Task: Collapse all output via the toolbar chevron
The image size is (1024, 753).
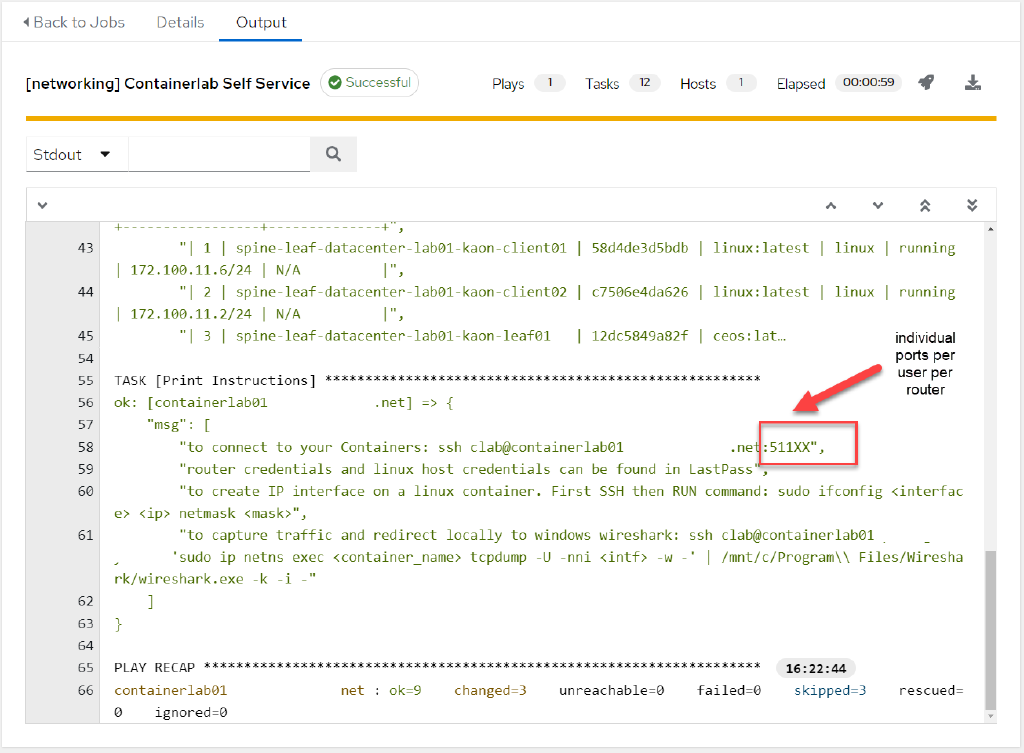Action: (42, 204)
